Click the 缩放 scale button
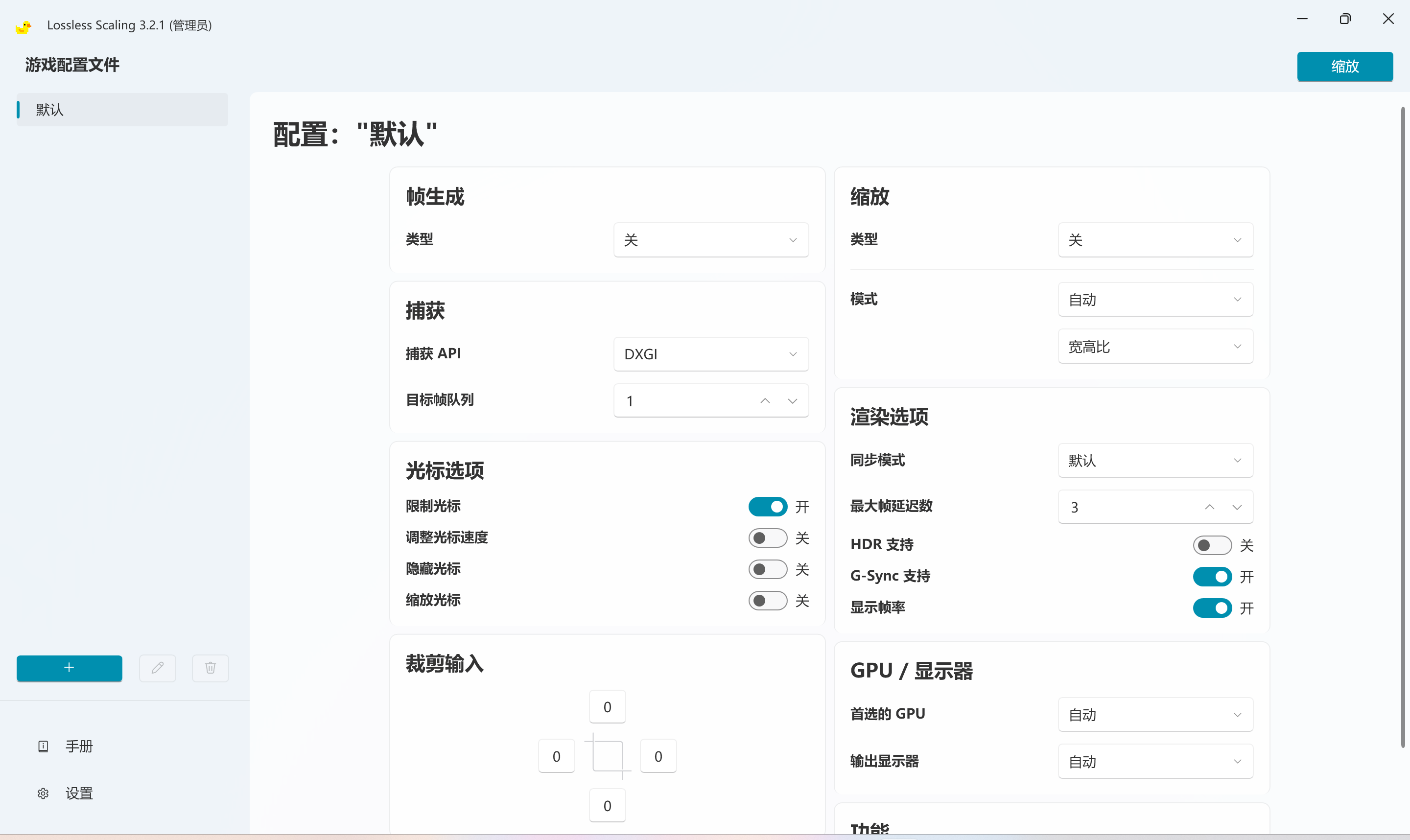This screenshot has height=840, width=1410. (x=1345, y=67)
